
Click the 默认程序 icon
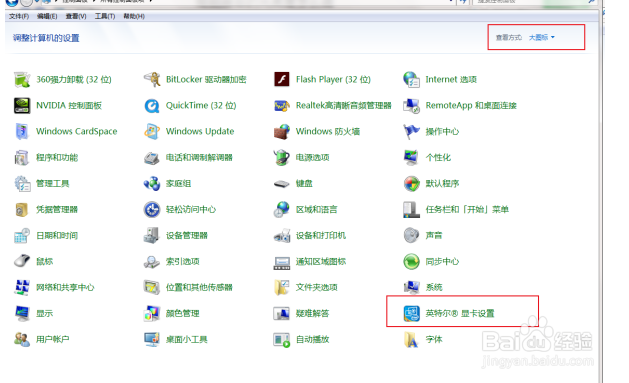pyautogui.click(x=412, y=184)
